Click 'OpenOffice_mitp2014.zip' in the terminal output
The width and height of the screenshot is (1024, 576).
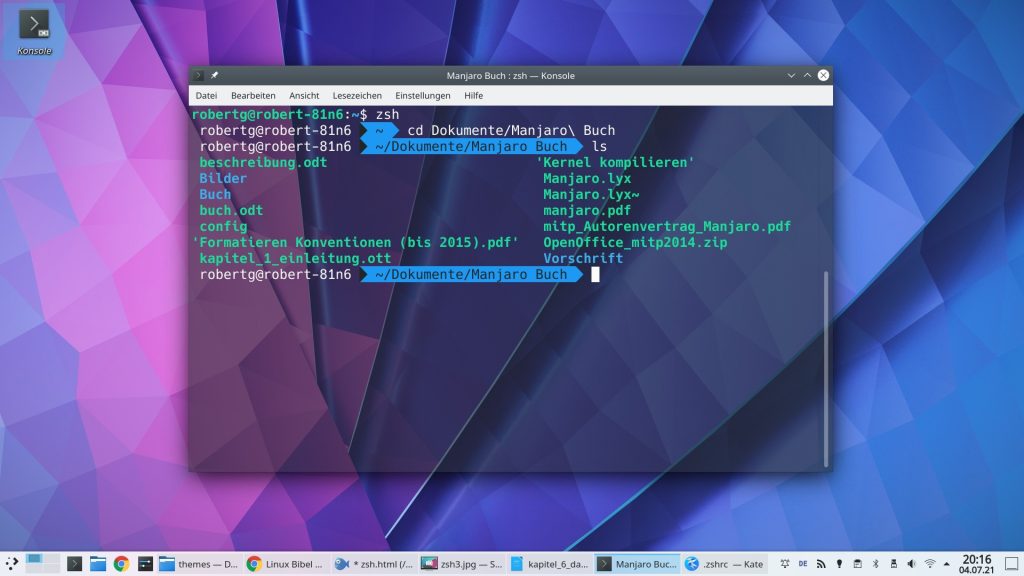click(635, 242)
